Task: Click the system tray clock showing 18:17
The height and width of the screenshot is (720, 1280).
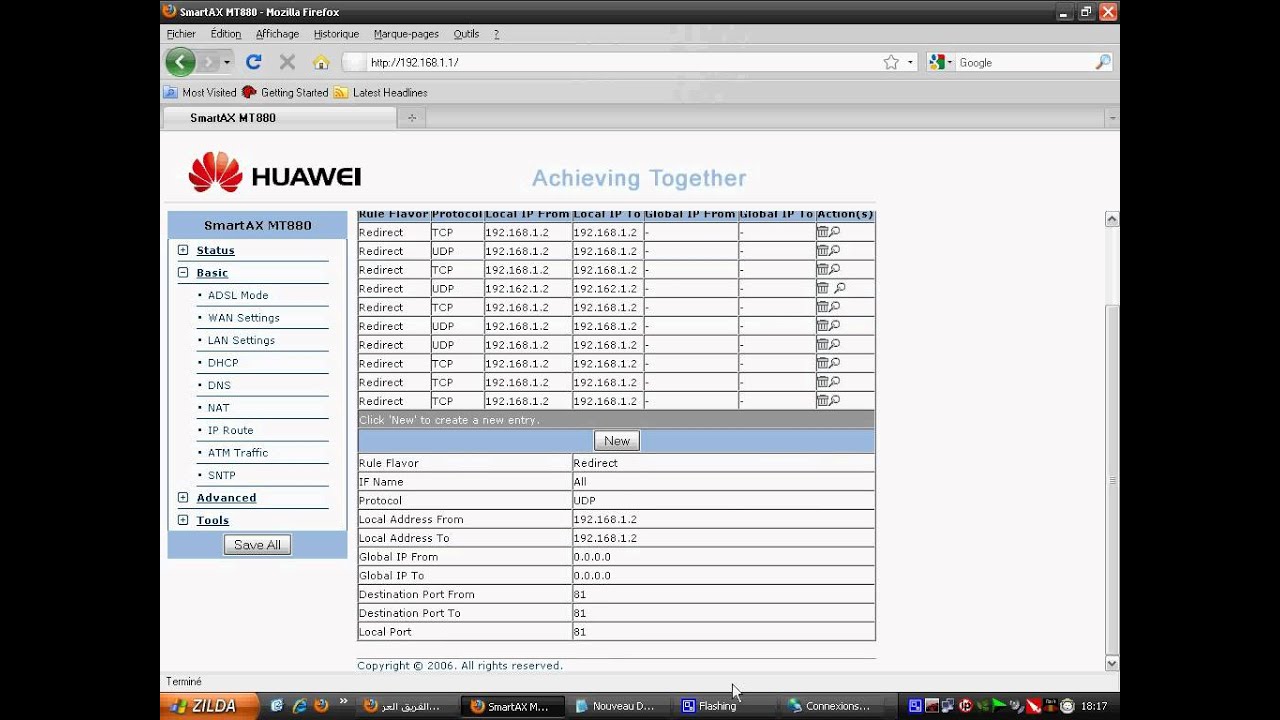Action: coord(1094,706)
